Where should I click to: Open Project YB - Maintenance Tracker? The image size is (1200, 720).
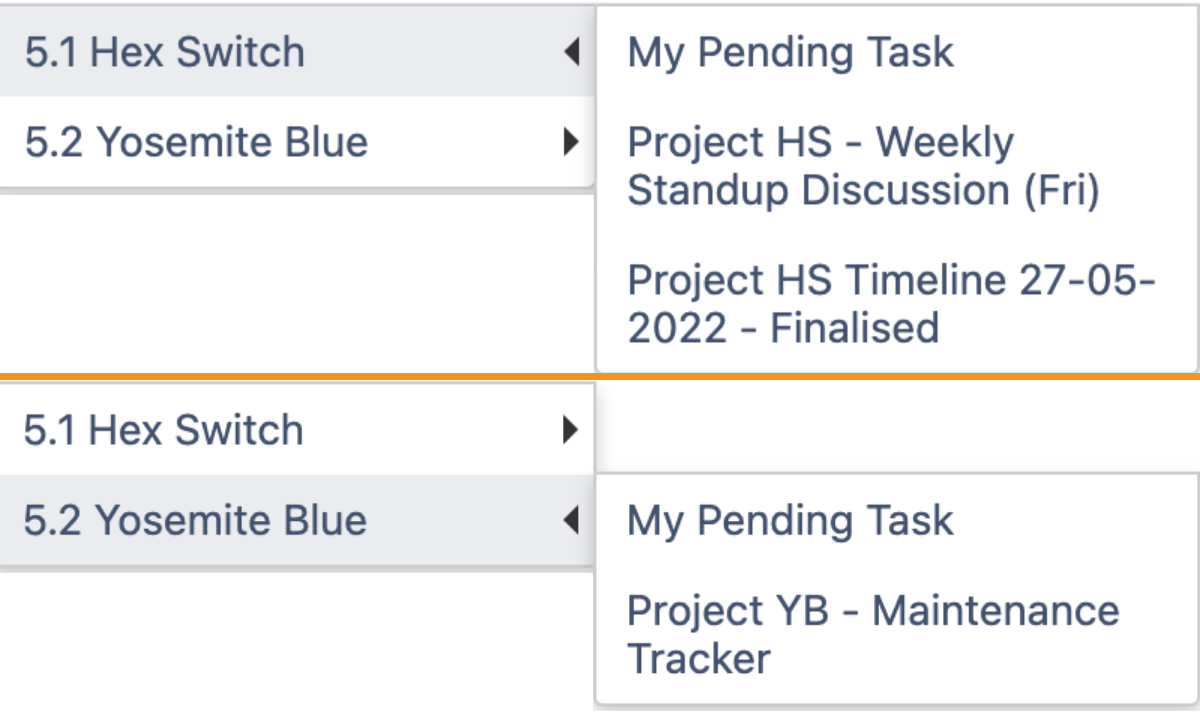(872, 633)
